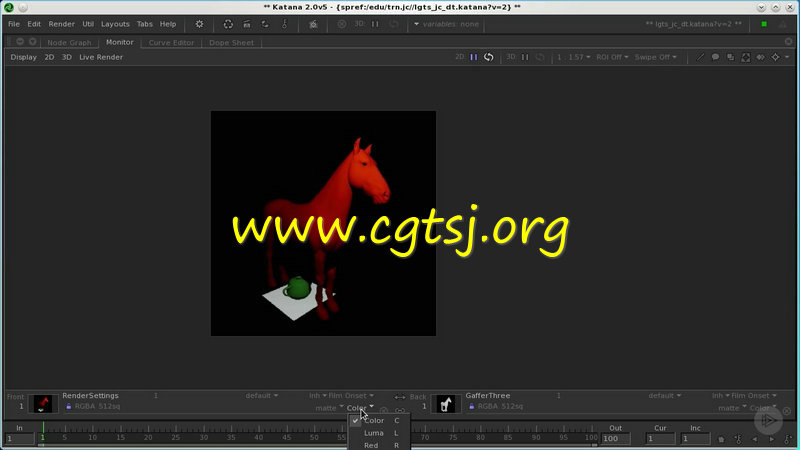Viewport: 800px width, 450px height.
Task: Click the speech bubble annotation icon
Action: coord(715,57)
